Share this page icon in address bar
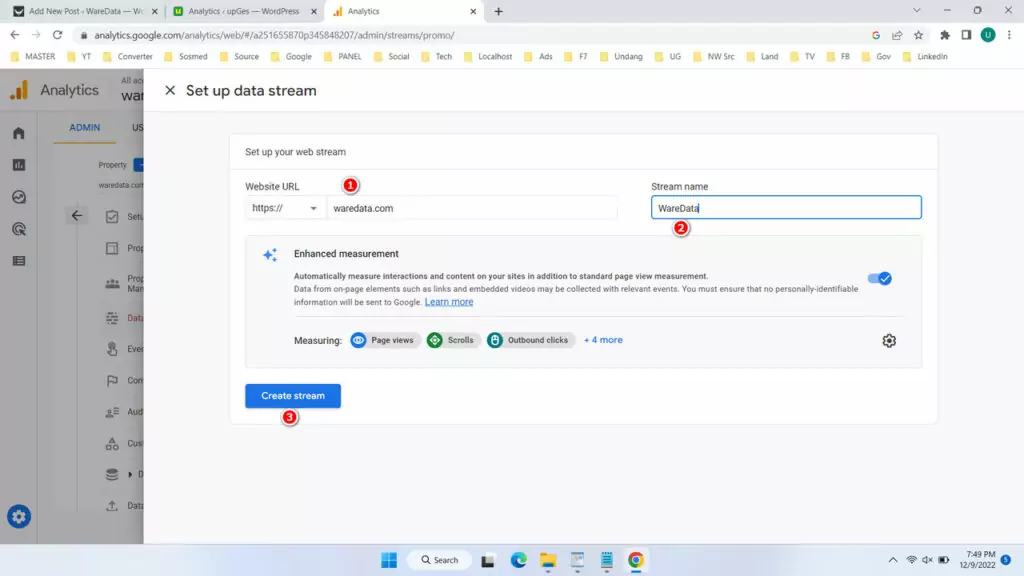Screen dimensions: 1024x576 [x=897, y=35]
